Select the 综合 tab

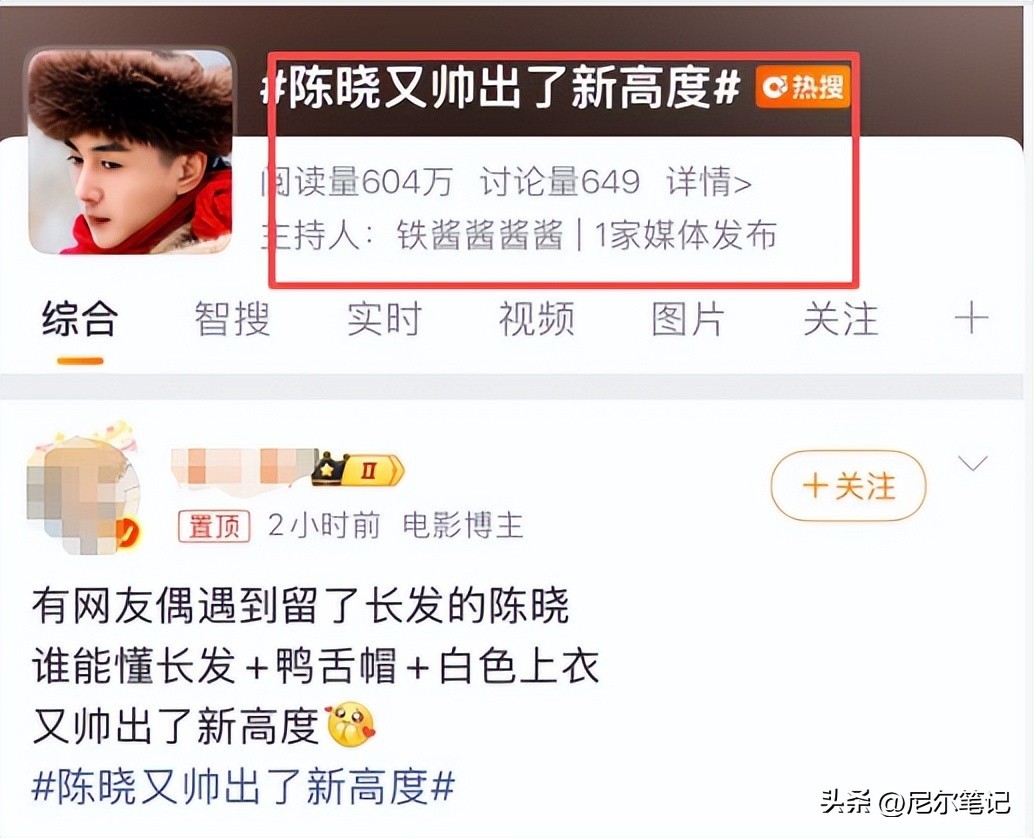(80, 319)
